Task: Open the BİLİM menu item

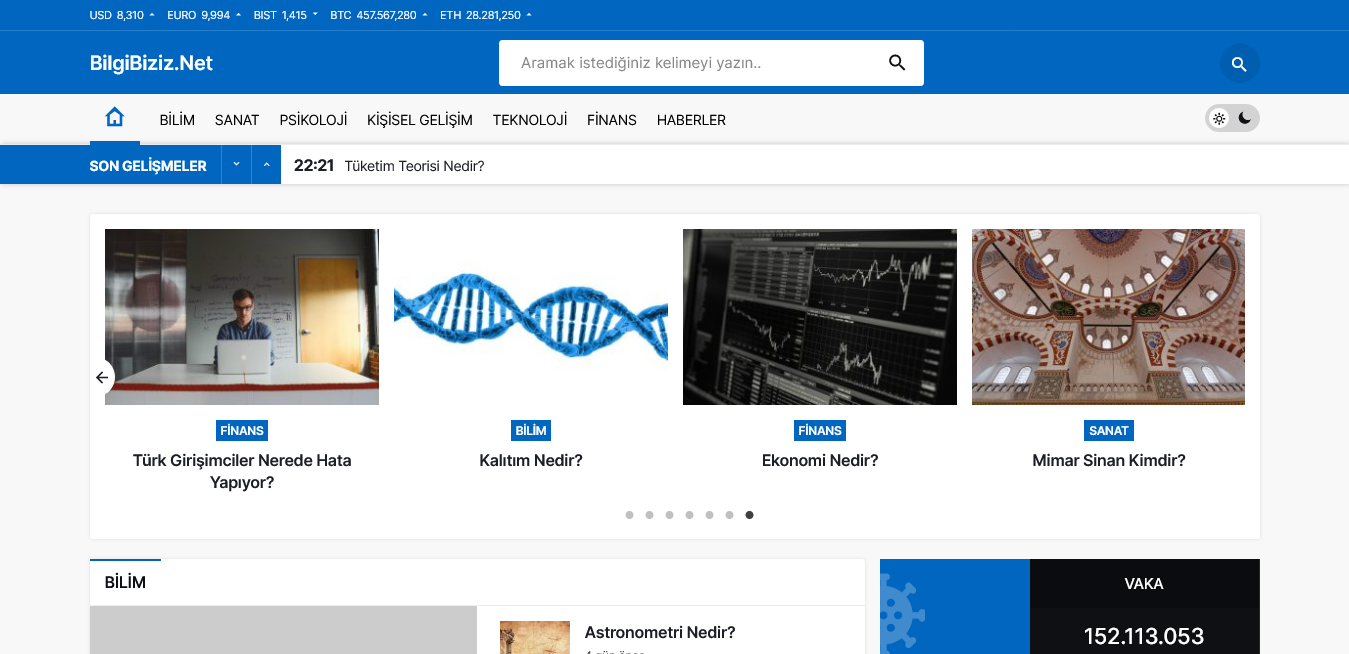Action: 177,120
